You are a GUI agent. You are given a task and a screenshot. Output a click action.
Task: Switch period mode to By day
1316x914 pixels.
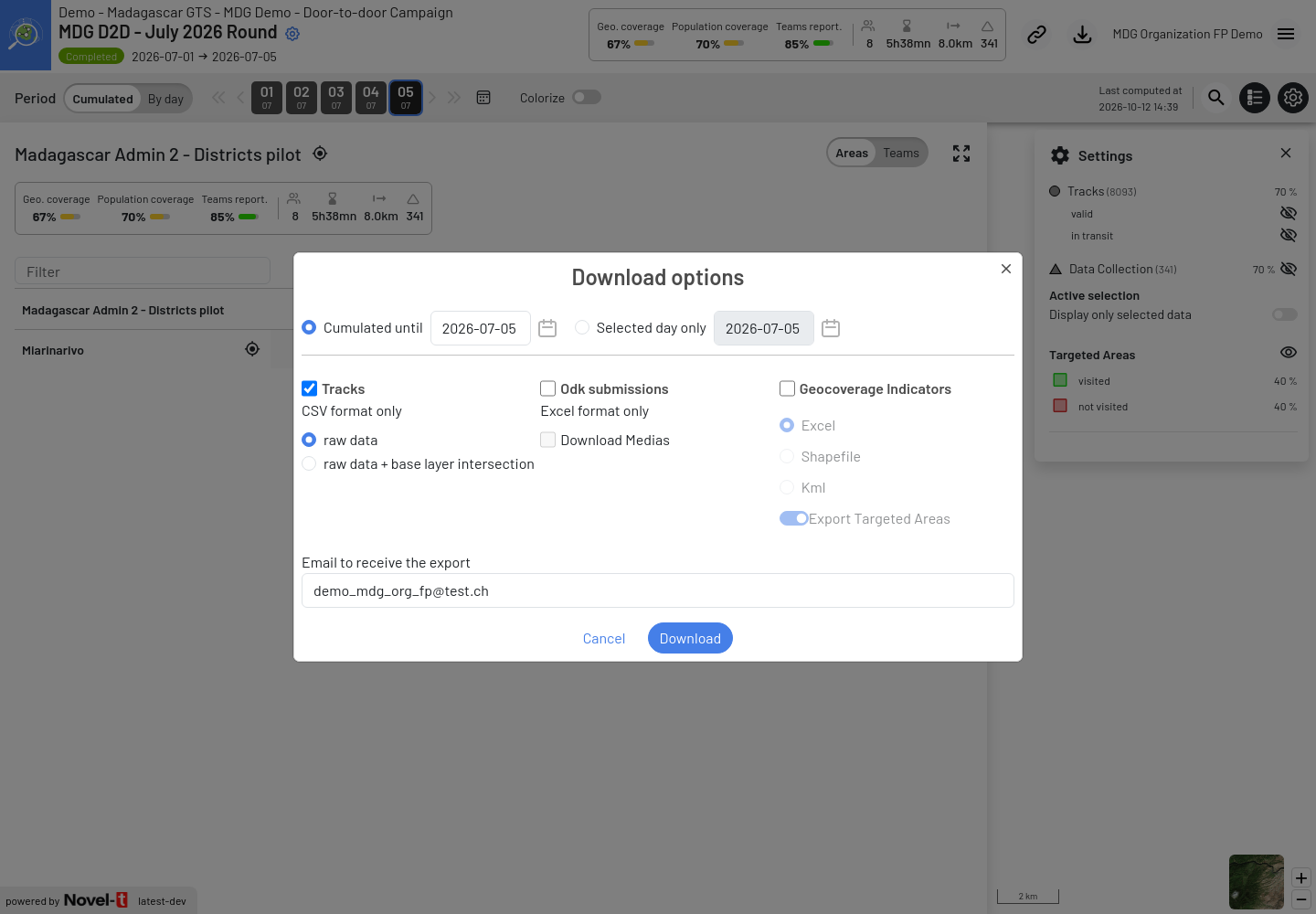coord(166,99)
